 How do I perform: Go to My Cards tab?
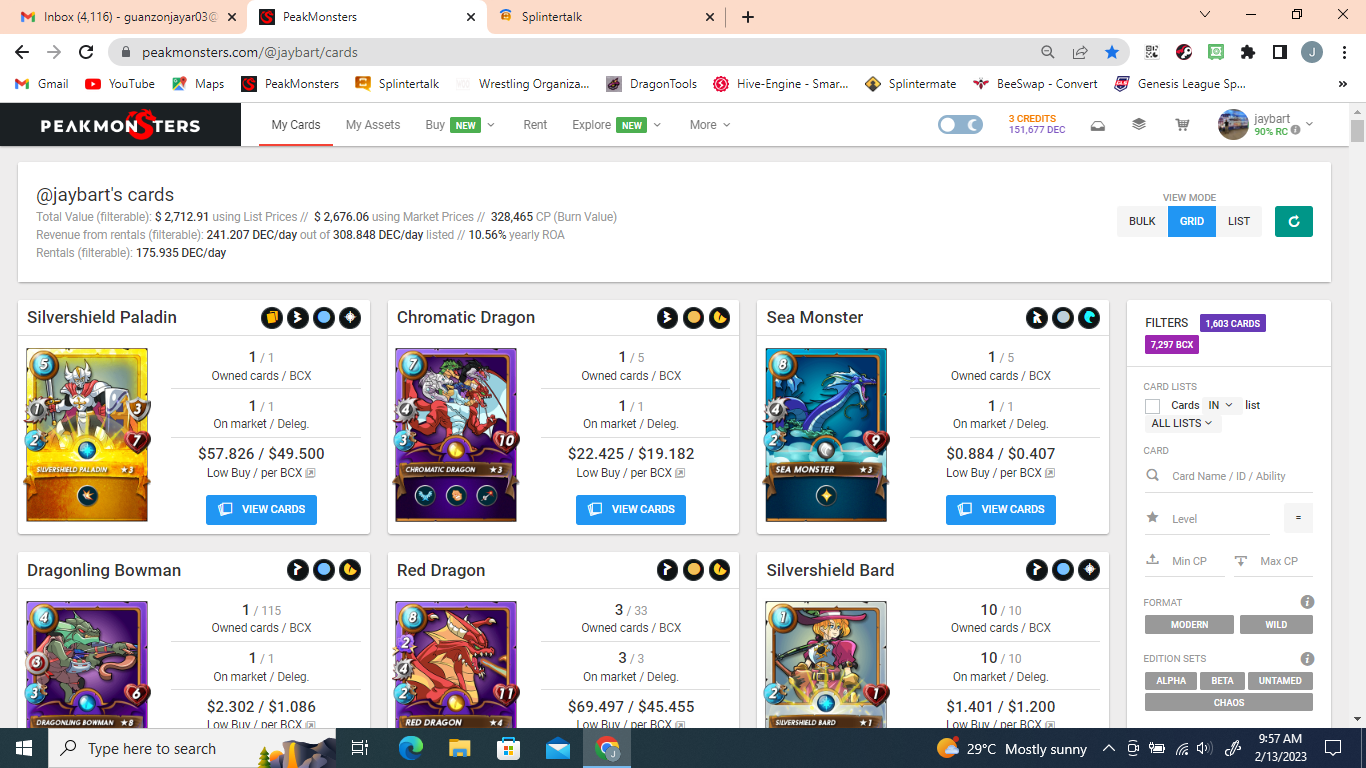point(296,125)
